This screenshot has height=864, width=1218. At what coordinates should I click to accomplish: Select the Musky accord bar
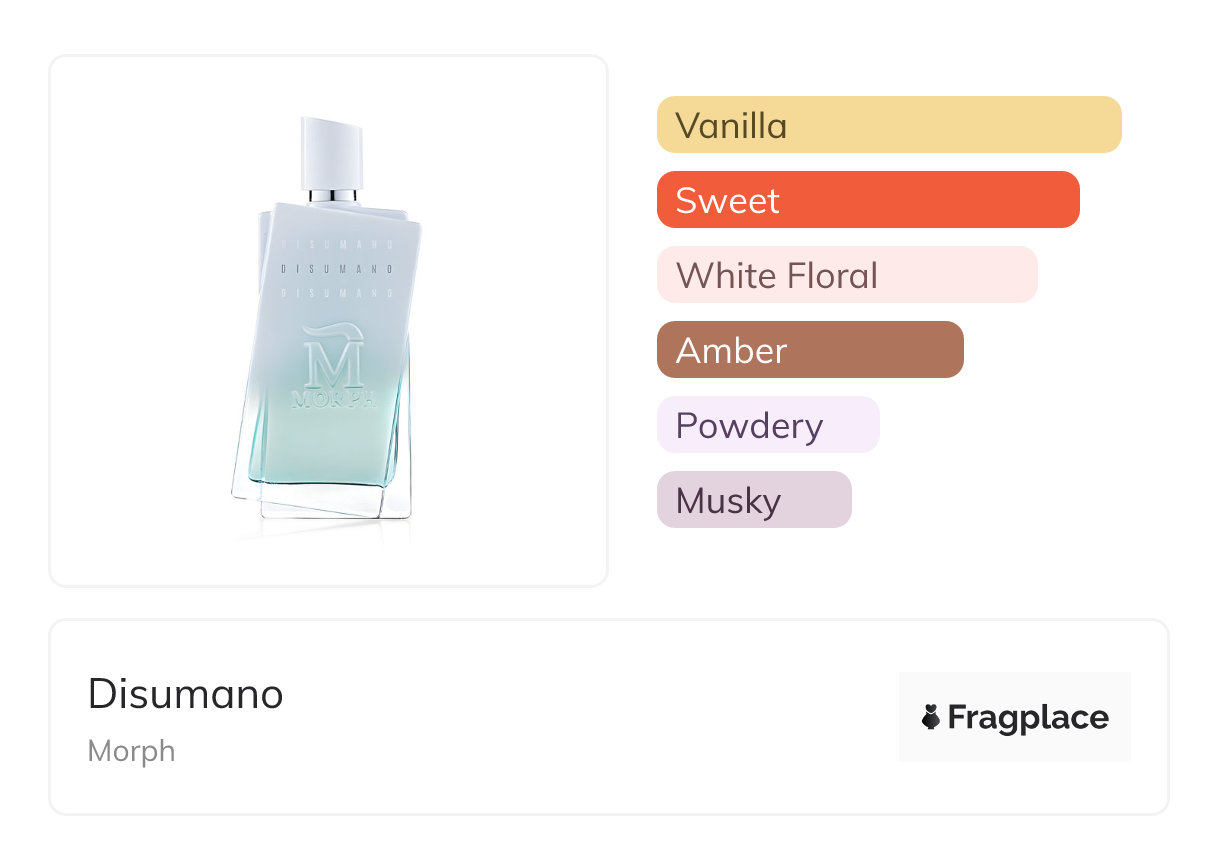click(753, 500)
